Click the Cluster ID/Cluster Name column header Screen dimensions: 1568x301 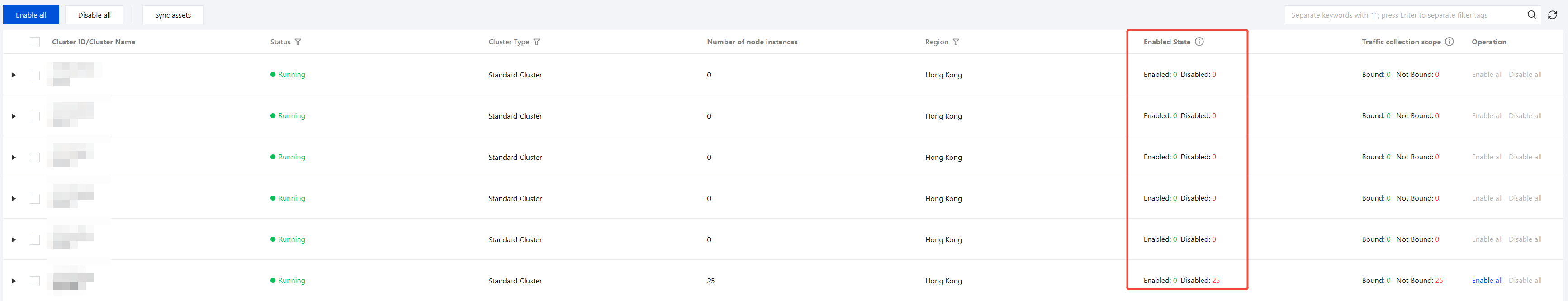[x=94, y=42]
